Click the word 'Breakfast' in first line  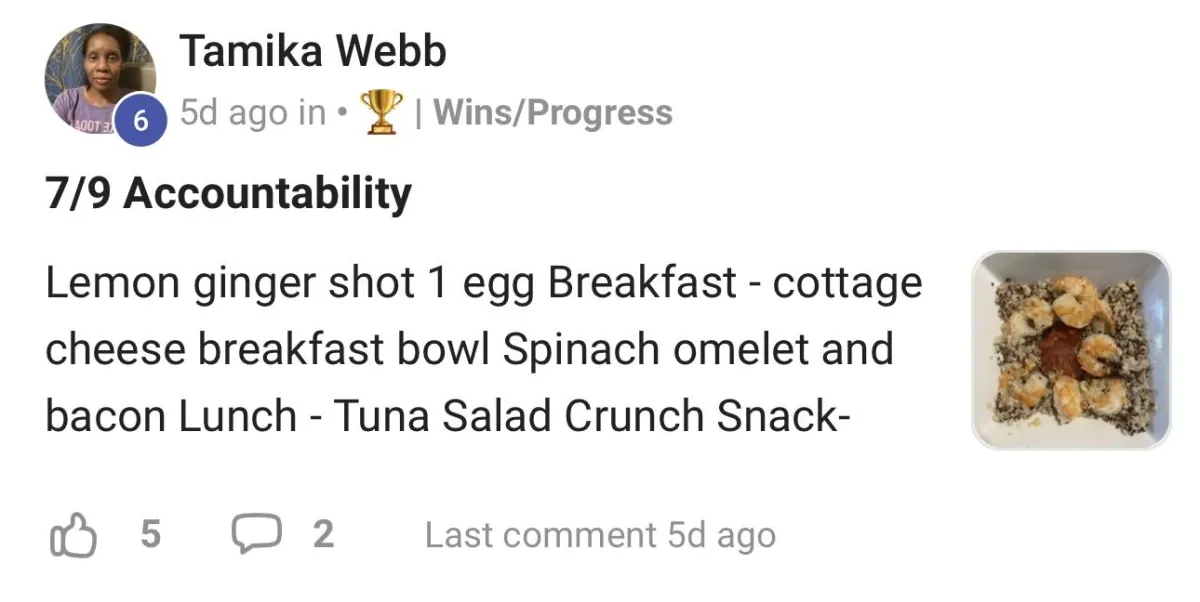[643, 283]
